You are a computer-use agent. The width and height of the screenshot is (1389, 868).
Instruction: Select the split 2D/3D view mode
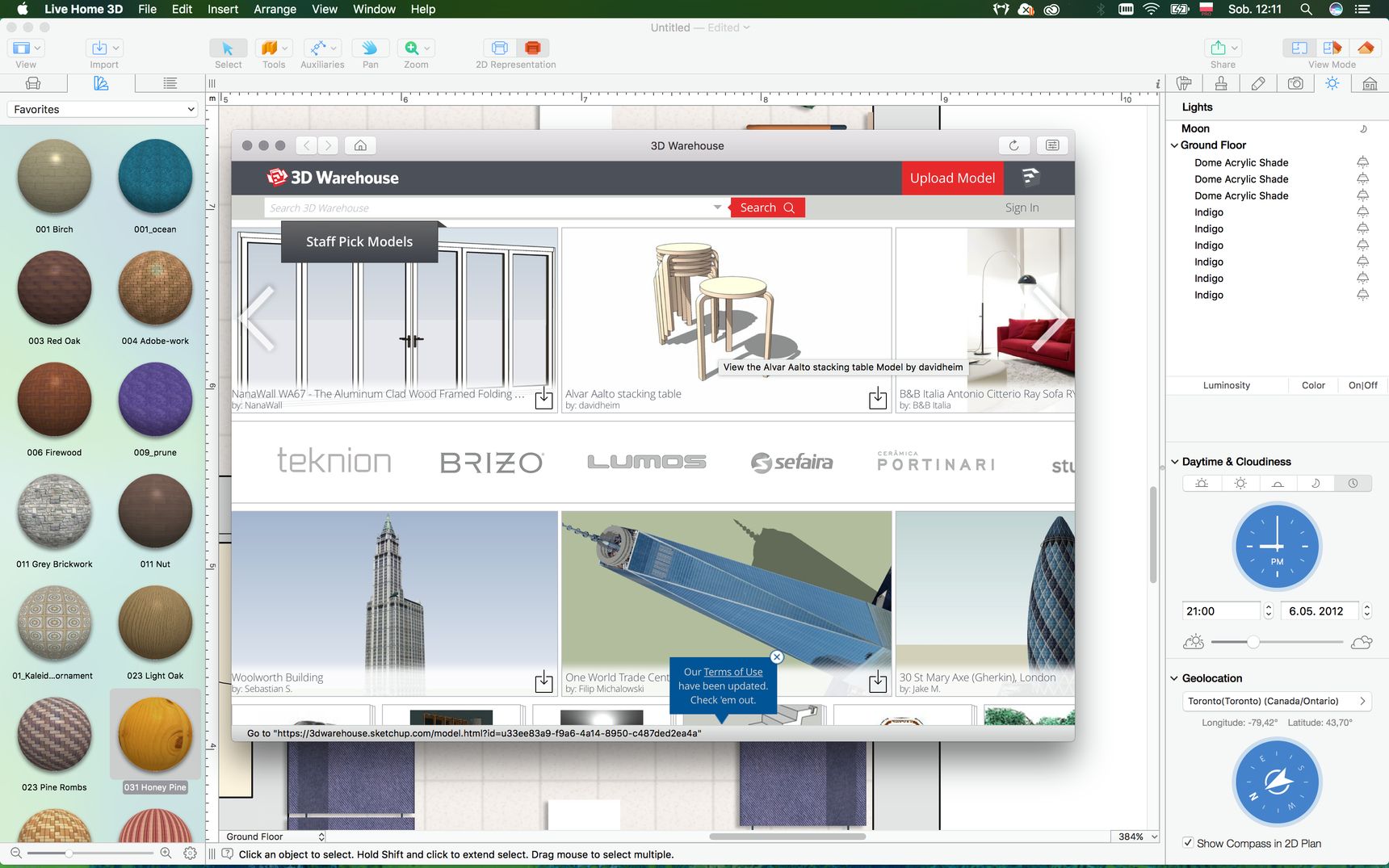click(1332, 48)
